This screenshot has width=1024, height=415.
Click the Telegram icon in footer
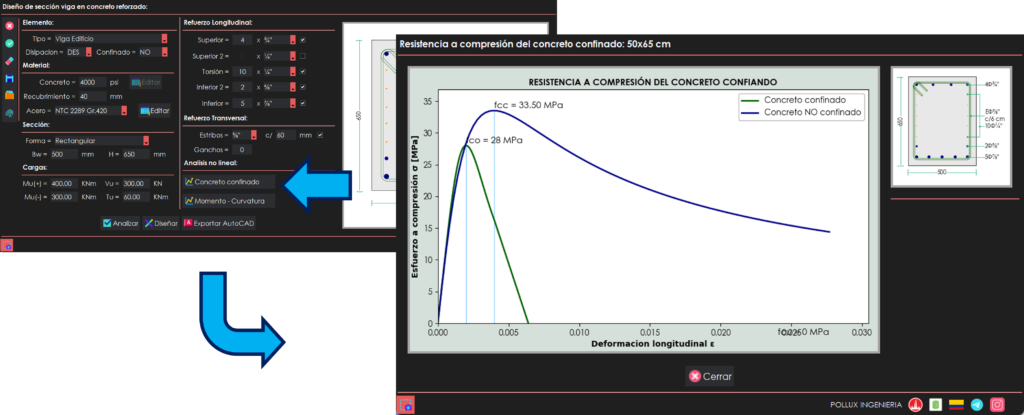tap(977, 404)
